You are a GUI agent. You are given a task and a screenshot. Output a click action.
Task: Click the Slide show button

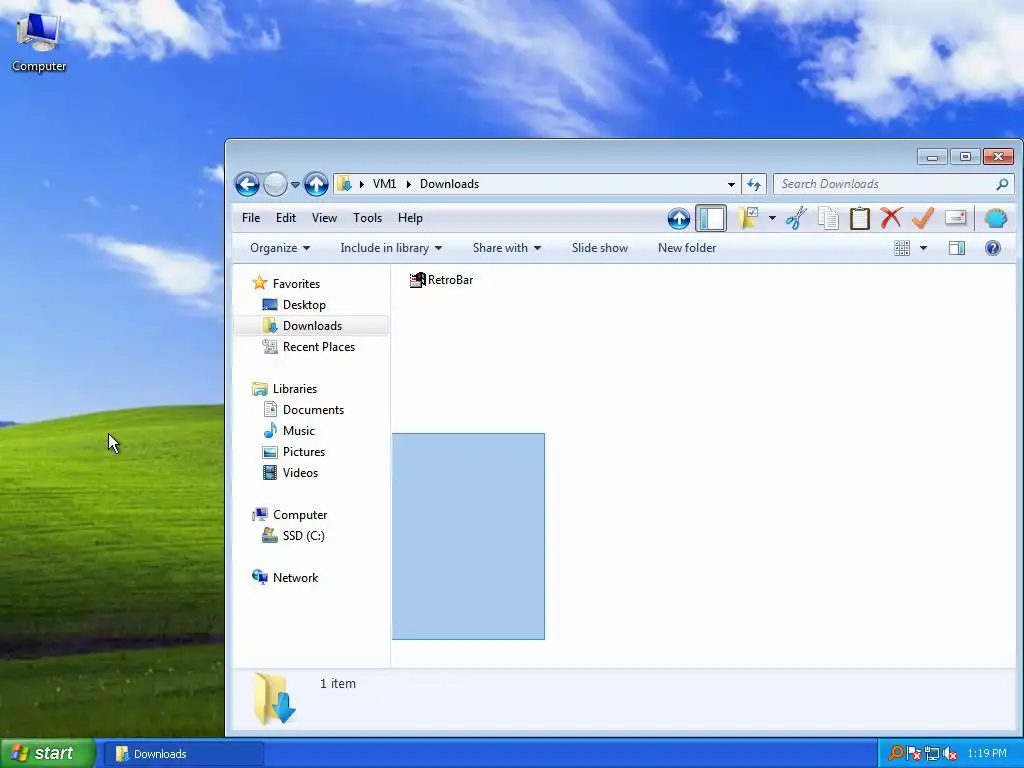pyautogui.click(x=600, y=248)
